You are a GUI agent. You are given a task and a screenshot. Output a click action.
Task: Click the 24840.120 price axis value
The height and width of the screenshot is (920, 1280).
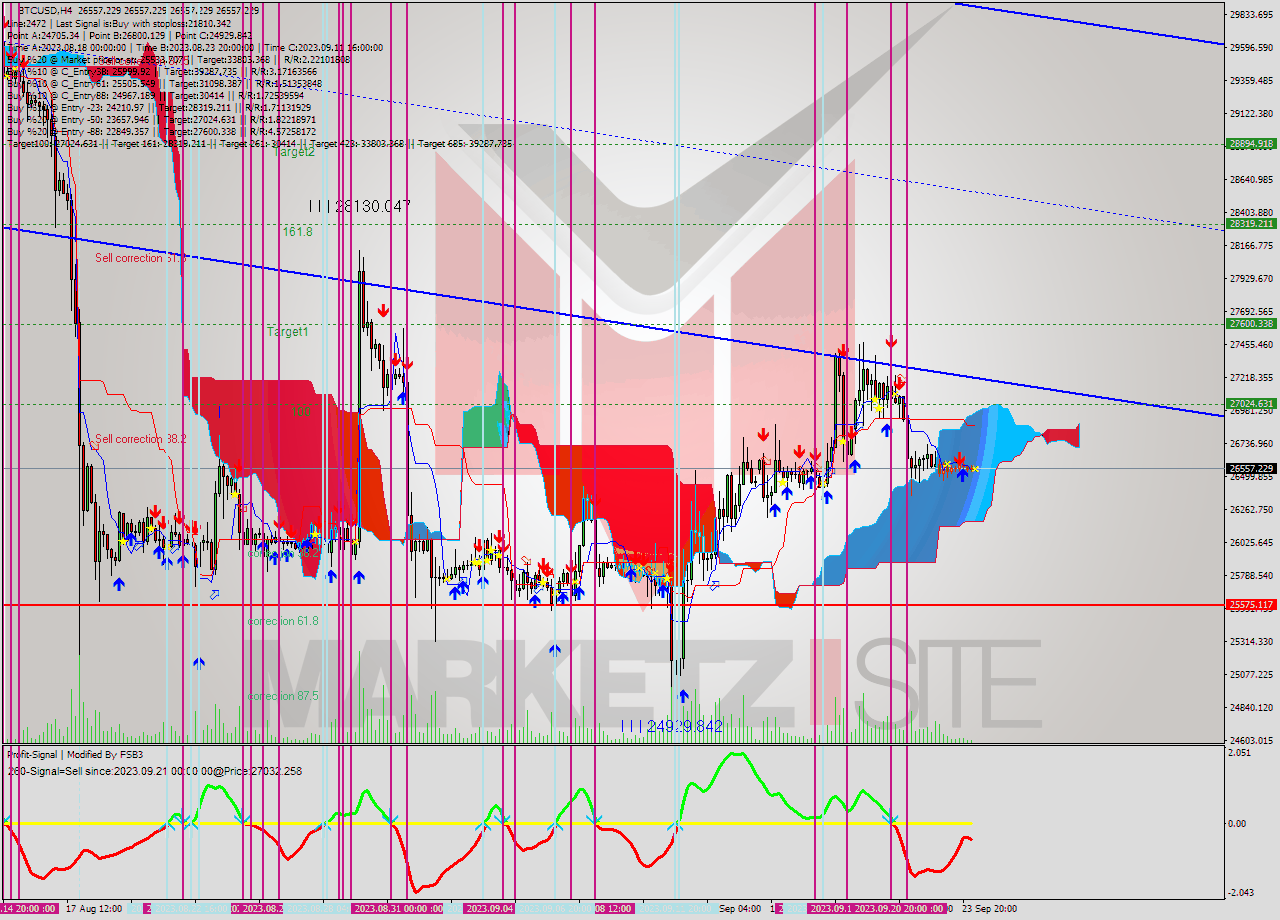1252,707
